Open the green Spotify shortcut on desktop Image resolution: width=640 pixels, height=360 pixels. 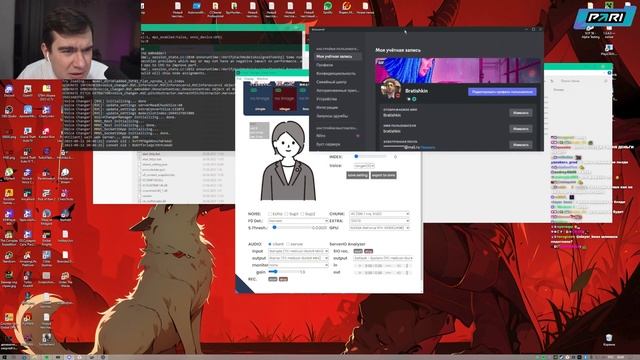[x=327, y=9]
